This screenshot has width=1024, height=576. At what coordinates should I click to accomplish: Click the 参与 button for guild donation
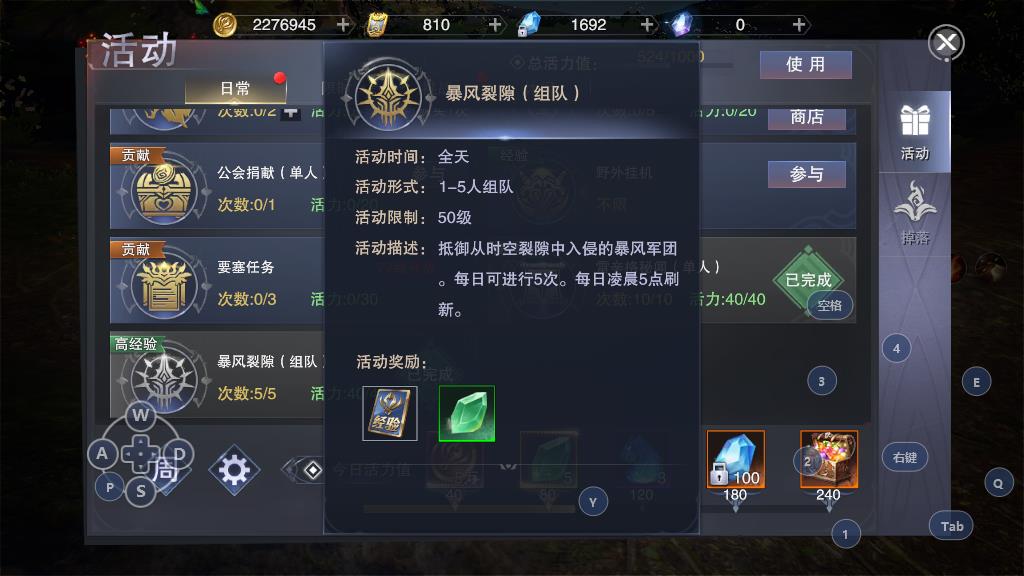tap(807, 174)
